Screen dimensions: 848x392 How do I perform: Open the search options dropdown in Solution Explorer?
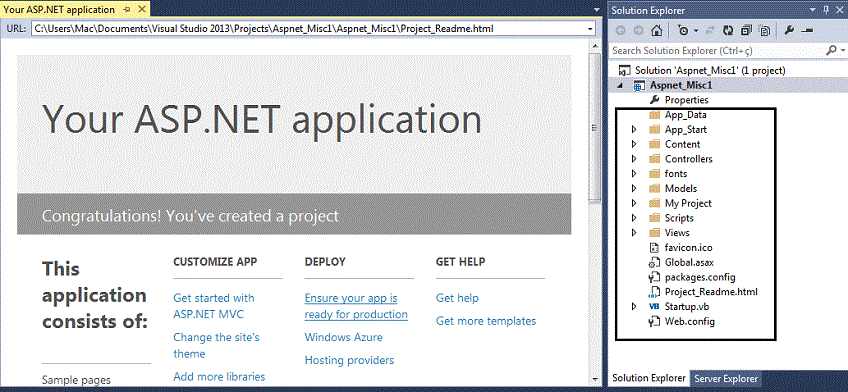(843, 50)
